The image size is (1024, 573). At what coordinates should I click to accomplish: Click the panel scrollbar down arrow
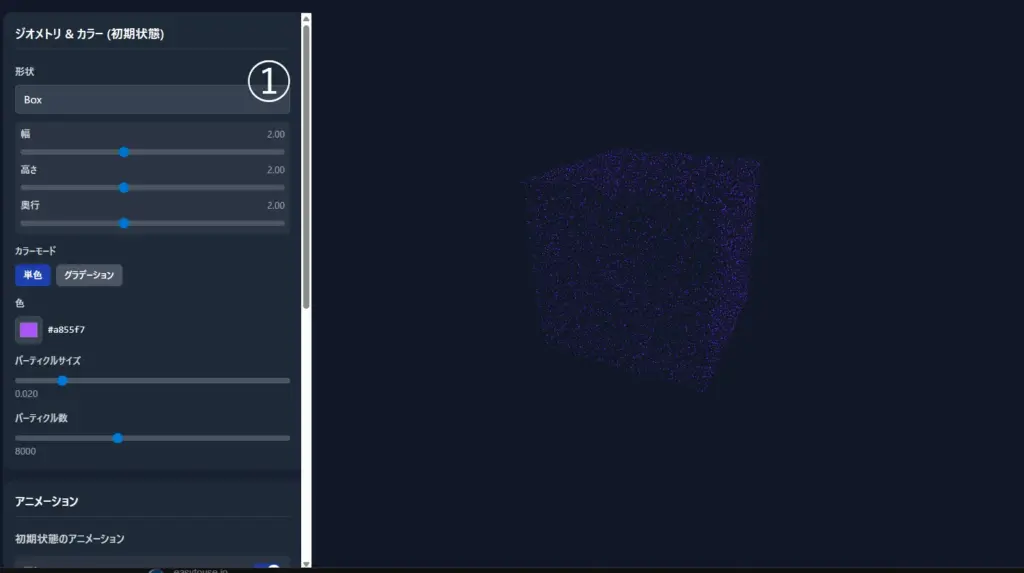point(306,561)
